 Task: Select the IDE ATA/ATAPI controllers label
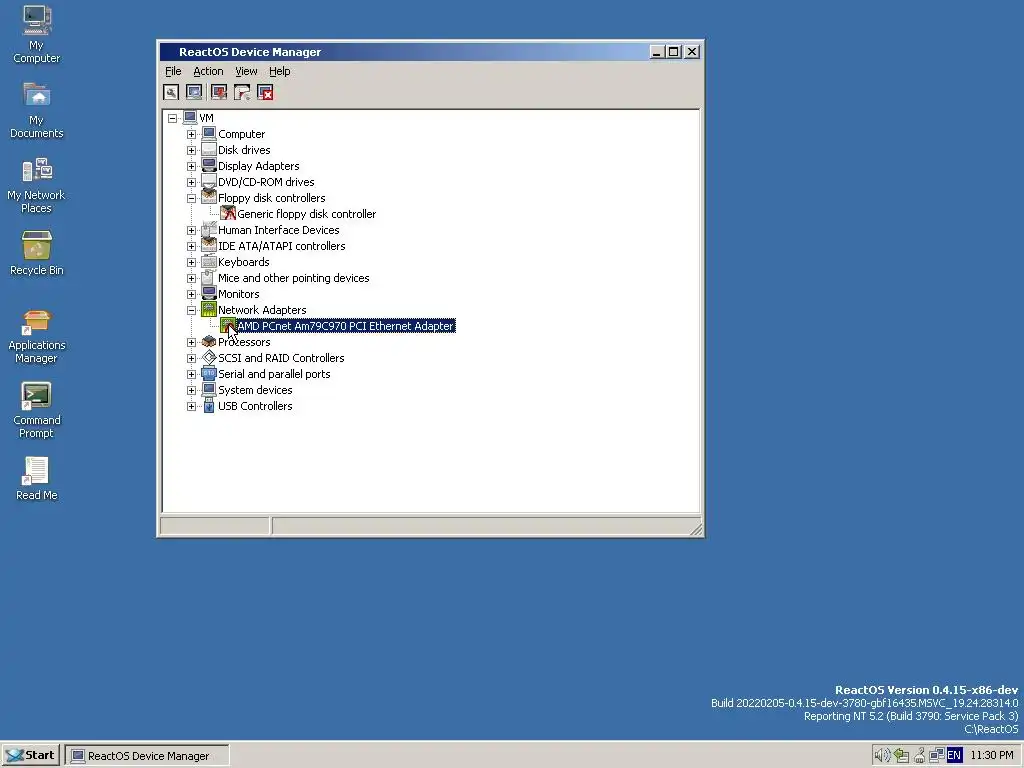[281, 246]
